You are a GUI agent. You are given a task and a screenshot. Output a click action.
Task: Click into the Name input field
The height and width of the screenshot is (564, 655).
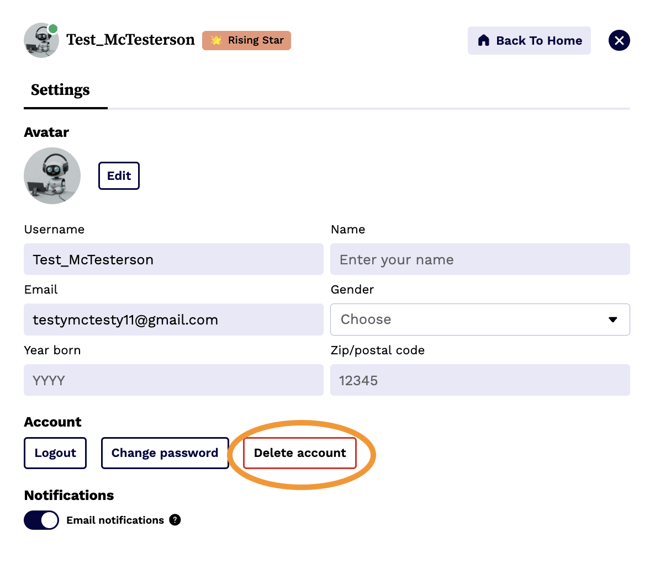(x=480, y=259)
